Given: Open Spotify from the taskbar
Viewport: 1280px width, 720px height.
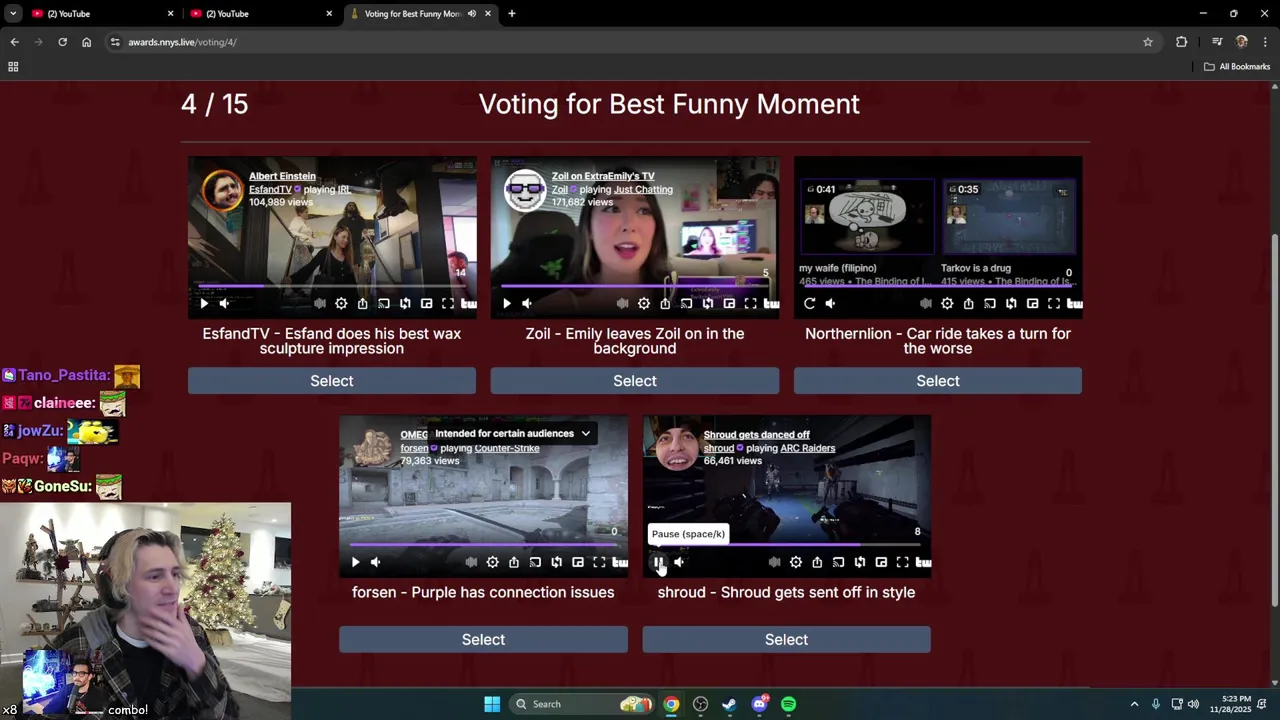Looking at the screenshot, I should pos(788,704).
